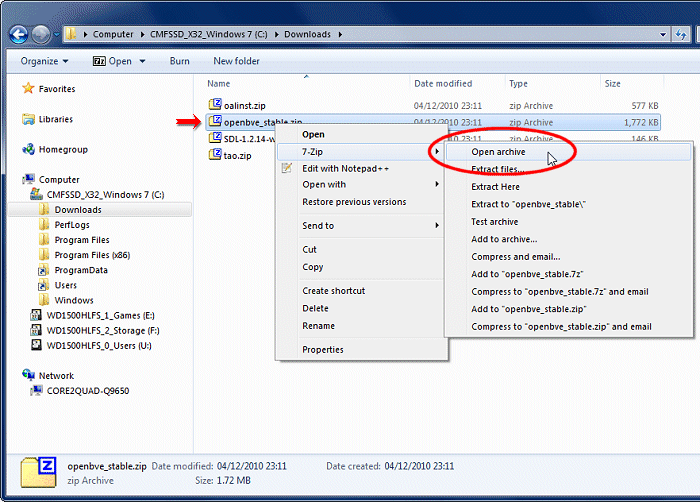Sort by the Type column header
Screen dimensions: 700x502
518,84
